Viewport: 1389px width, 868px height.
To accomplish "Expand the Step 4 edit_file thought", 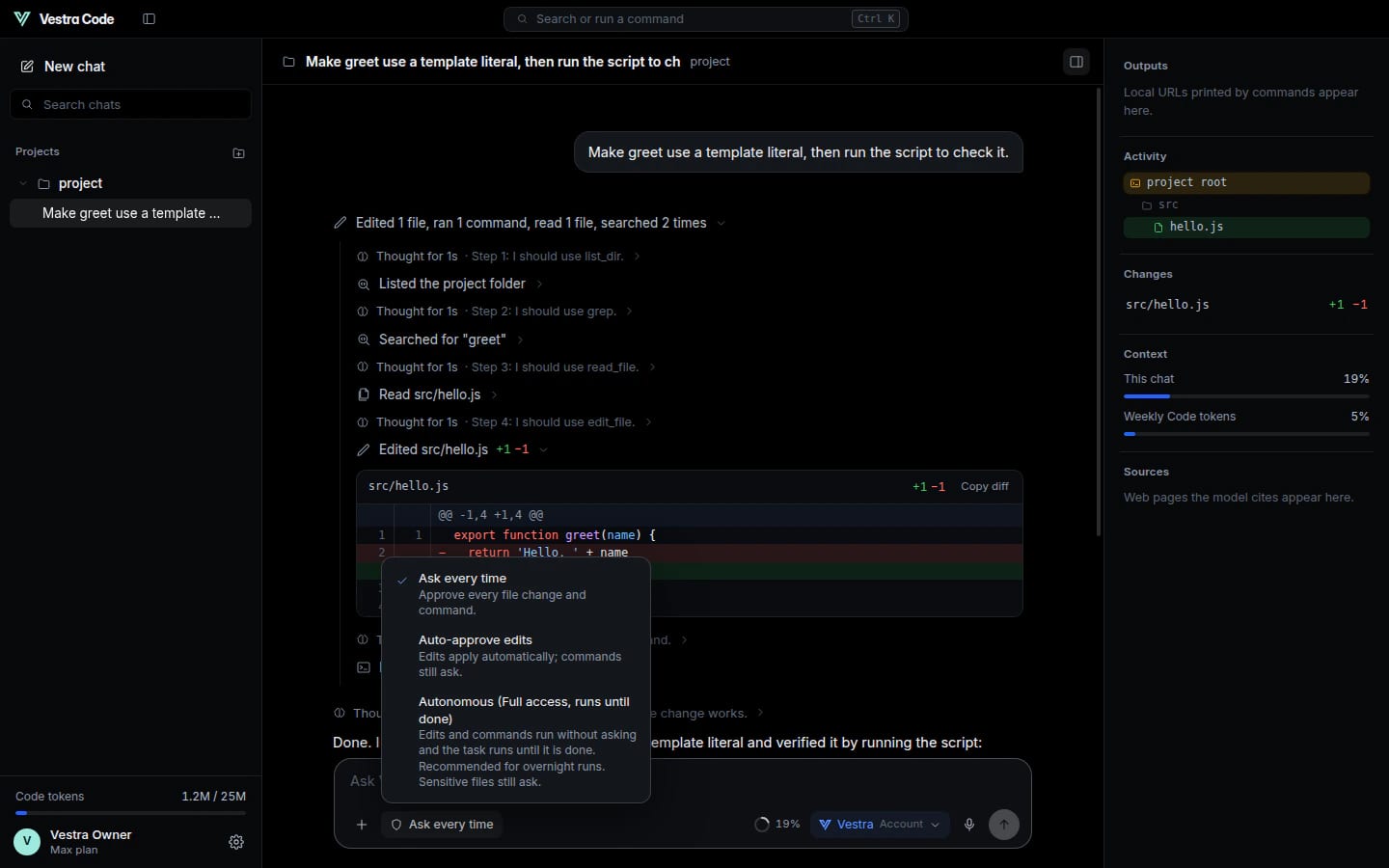I will point(504,422).
